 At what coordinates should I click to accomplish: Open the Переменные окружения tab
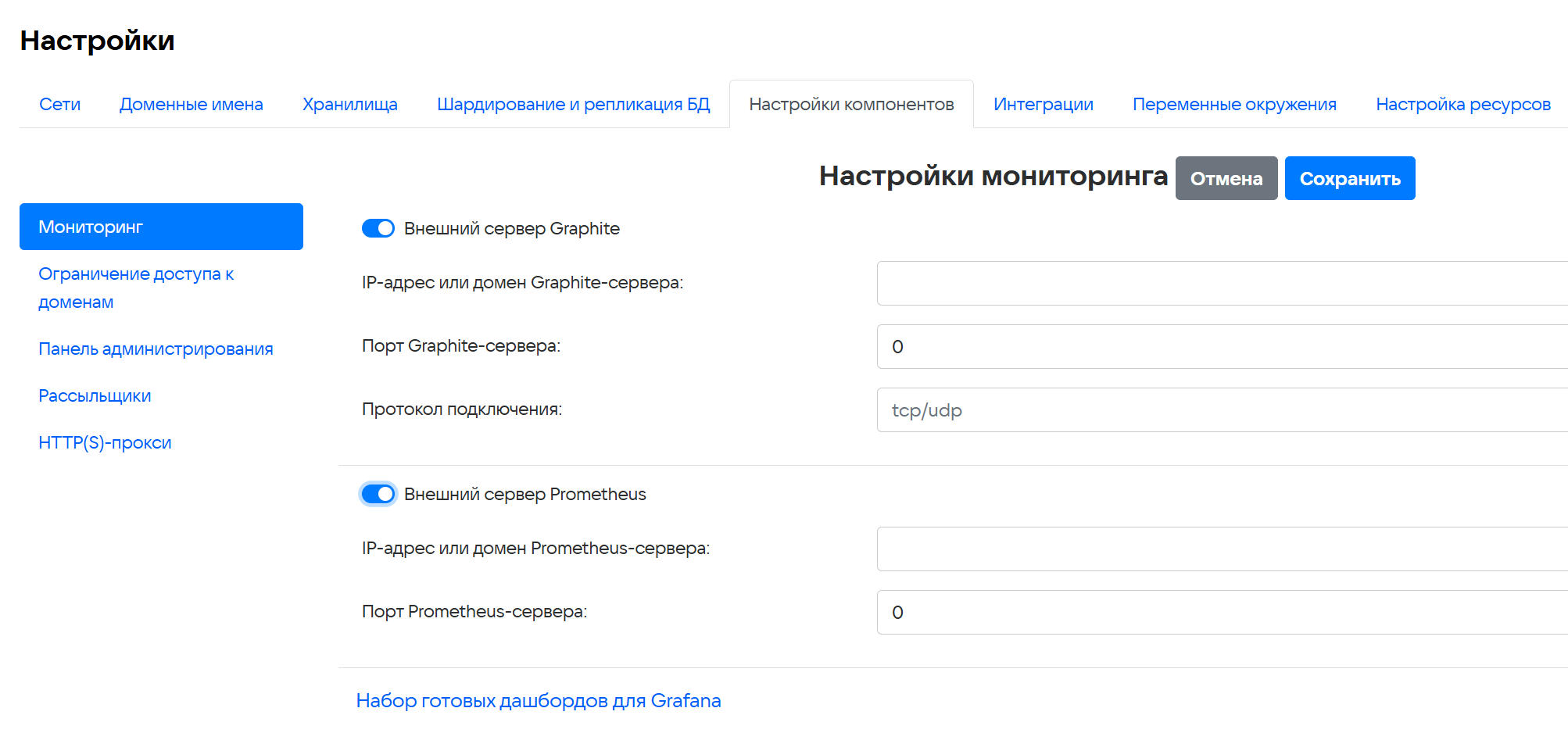1234,104
